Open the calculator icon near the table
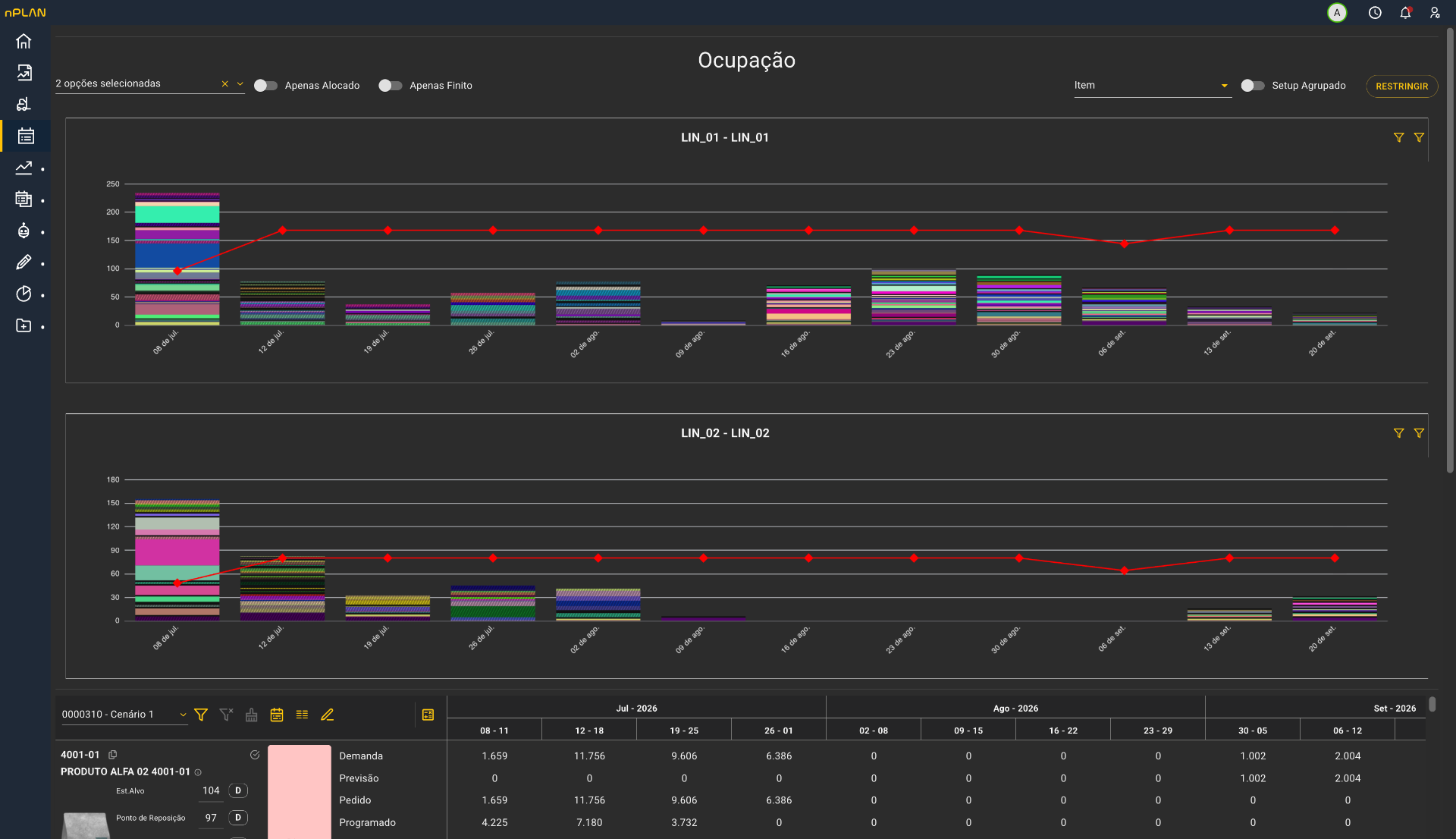1456x839 pixels. pyautogui.click(x=428, y=715)
